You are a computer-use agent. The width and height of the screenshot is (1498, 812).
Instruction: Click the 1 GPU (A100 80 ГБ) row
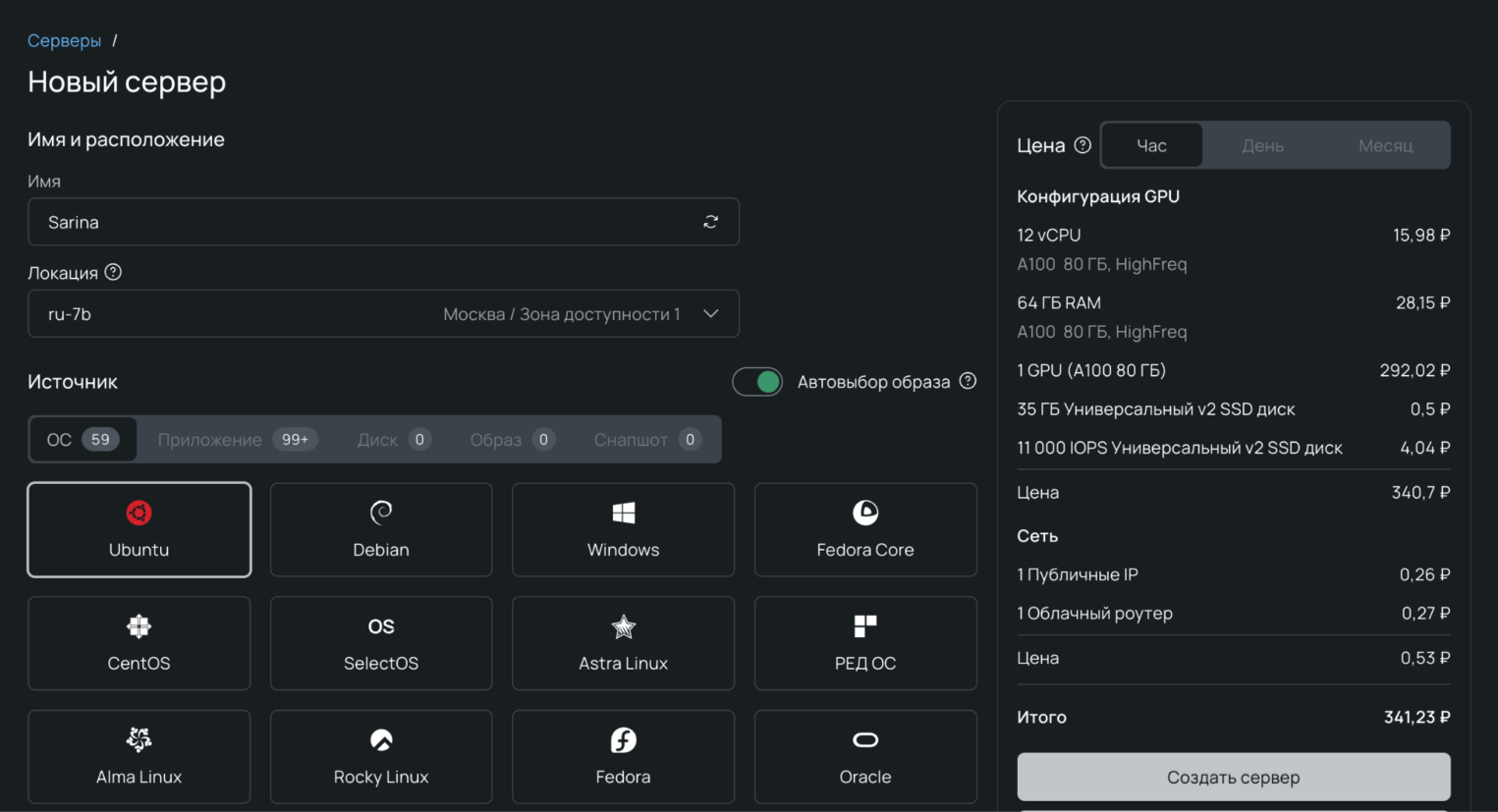[1234, 370]
